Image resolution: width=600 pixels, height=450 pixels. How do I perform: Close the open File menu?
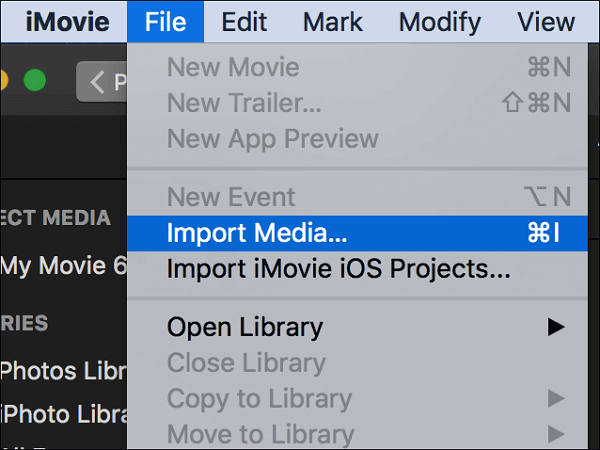point(165,21)
